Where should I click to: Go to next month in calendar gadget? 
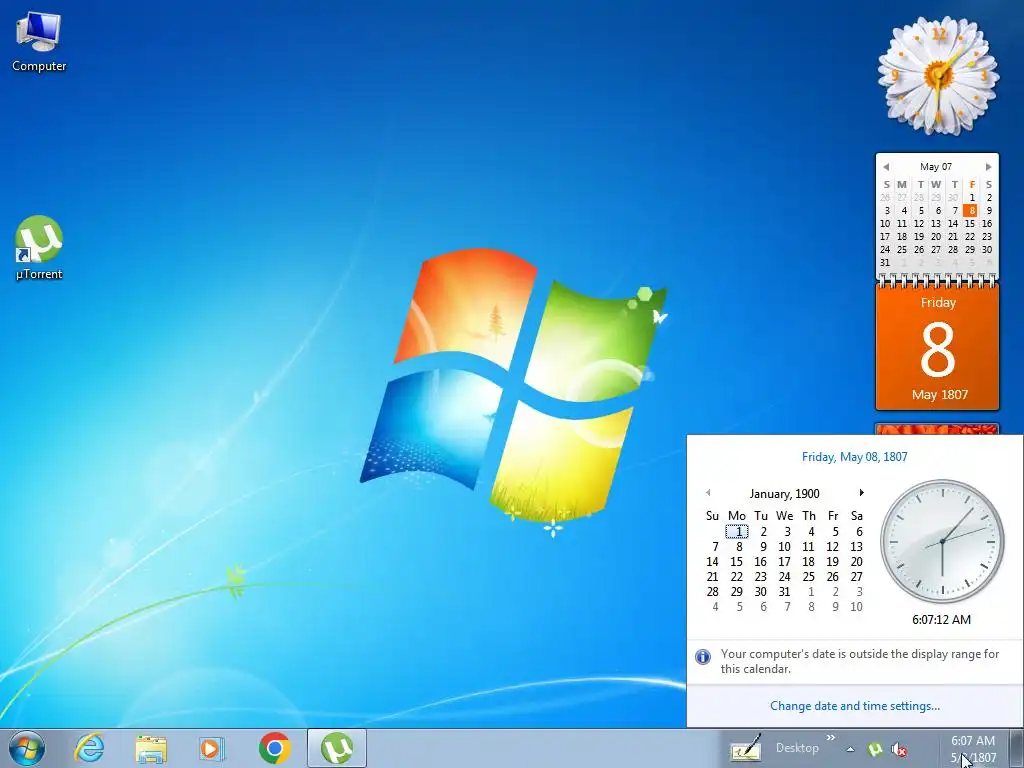pyautogui.click(x=988, y=167)
